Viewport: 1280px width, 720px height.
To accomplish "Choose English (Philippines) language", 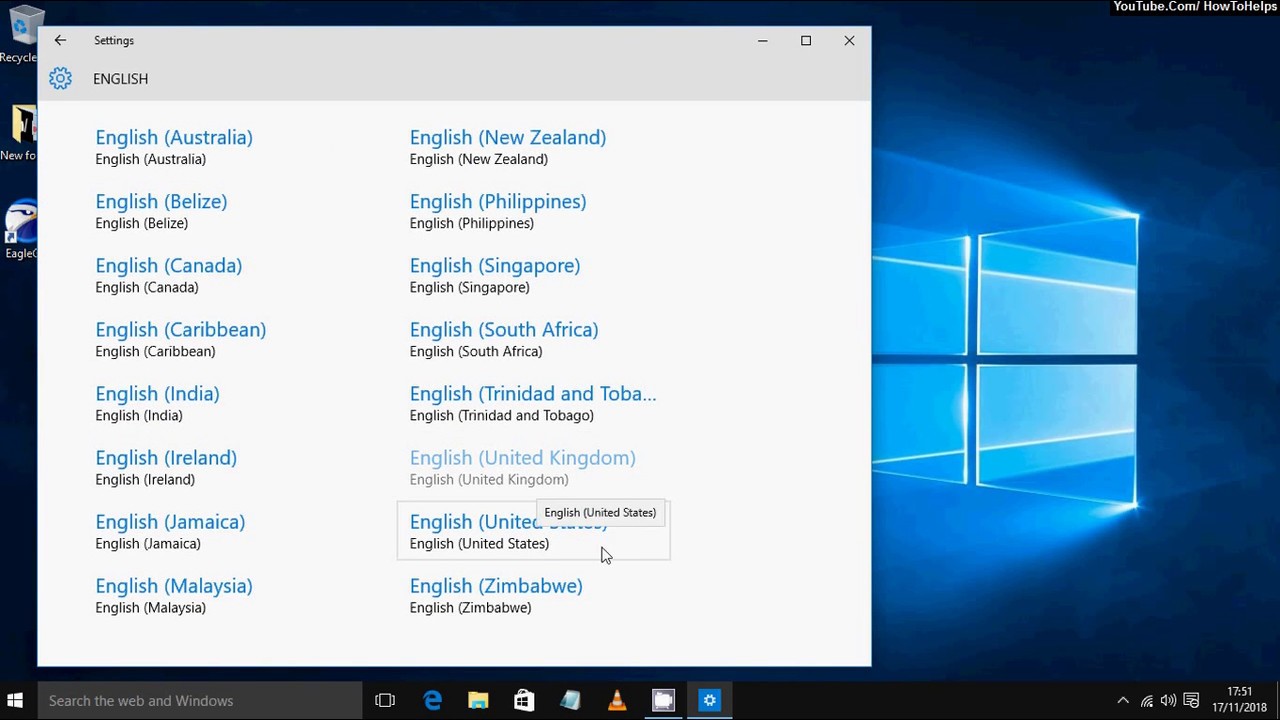I will coord(498,211).
